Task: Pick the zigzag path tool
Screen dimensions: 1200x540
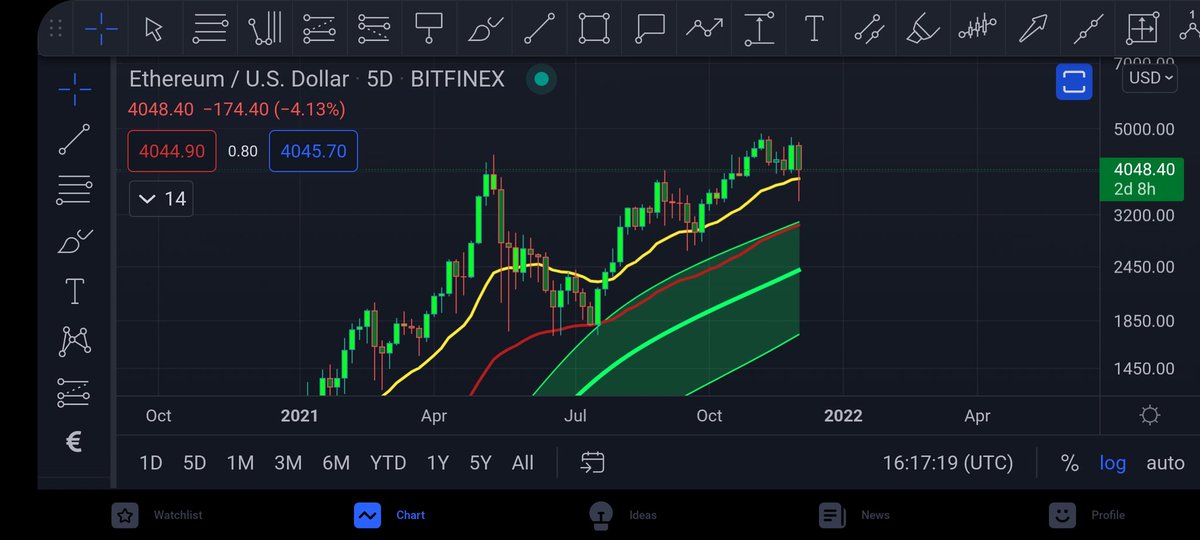Action: pyautogui.click(x=704, y=27)
